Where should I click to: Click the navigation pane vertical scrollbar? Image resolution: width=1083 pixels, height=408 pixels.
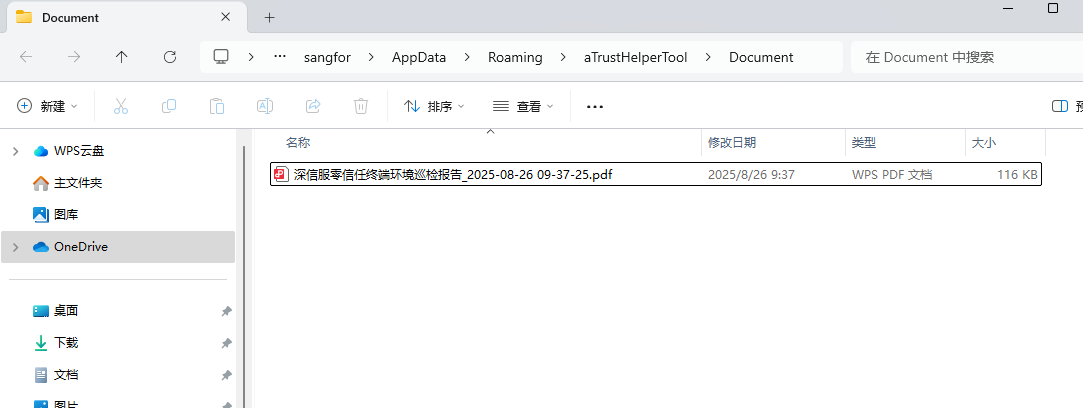pyautogui.click(x=242, y=276)
